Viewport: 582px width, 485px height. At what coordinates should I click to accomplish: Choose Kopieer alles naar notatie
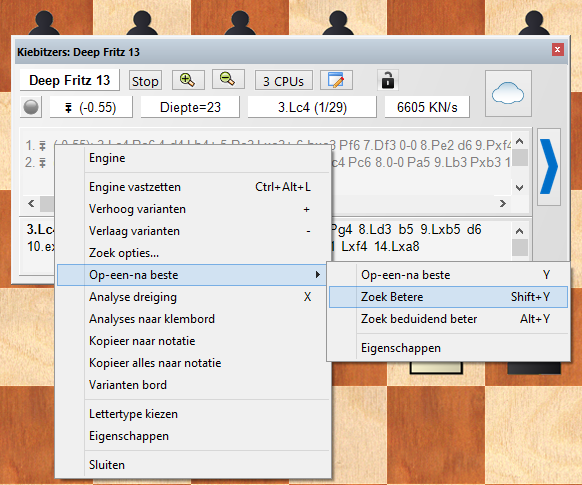193,363
